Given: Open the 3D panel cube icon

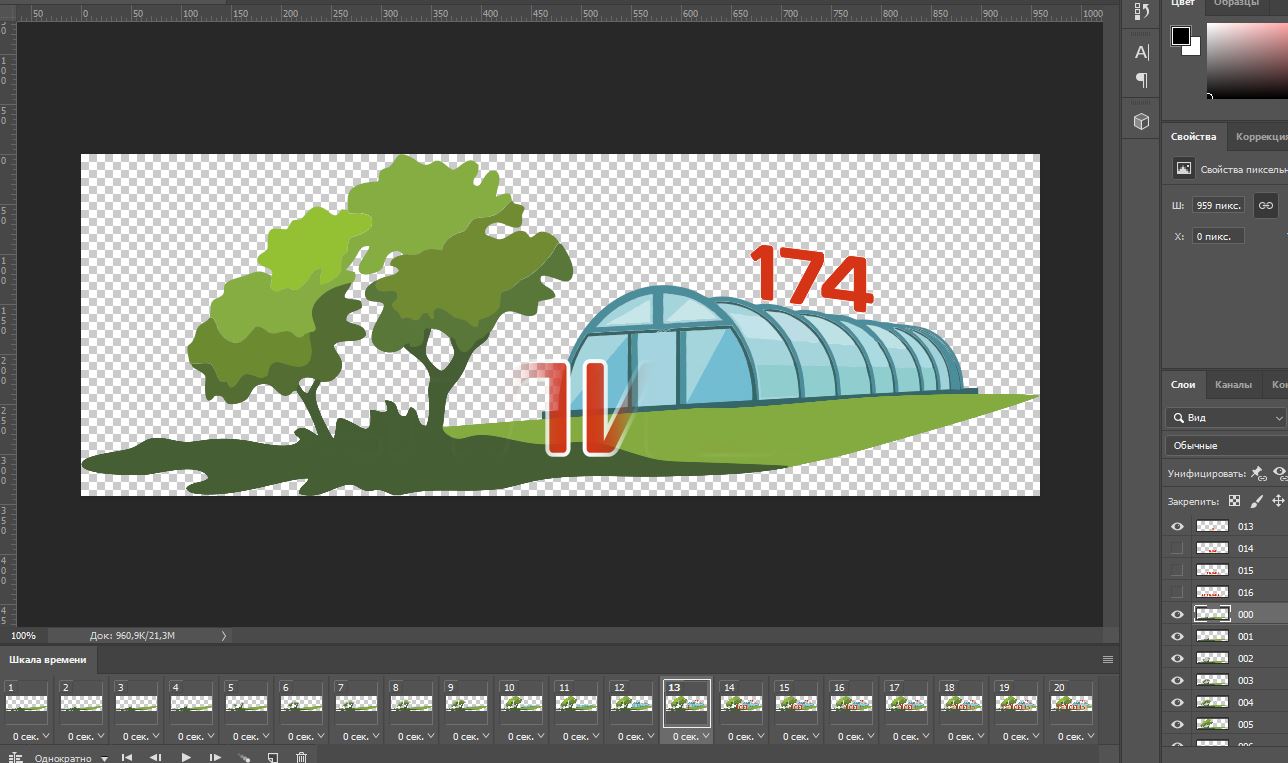Looking at the screenshot, I should tap(1142, 121).
